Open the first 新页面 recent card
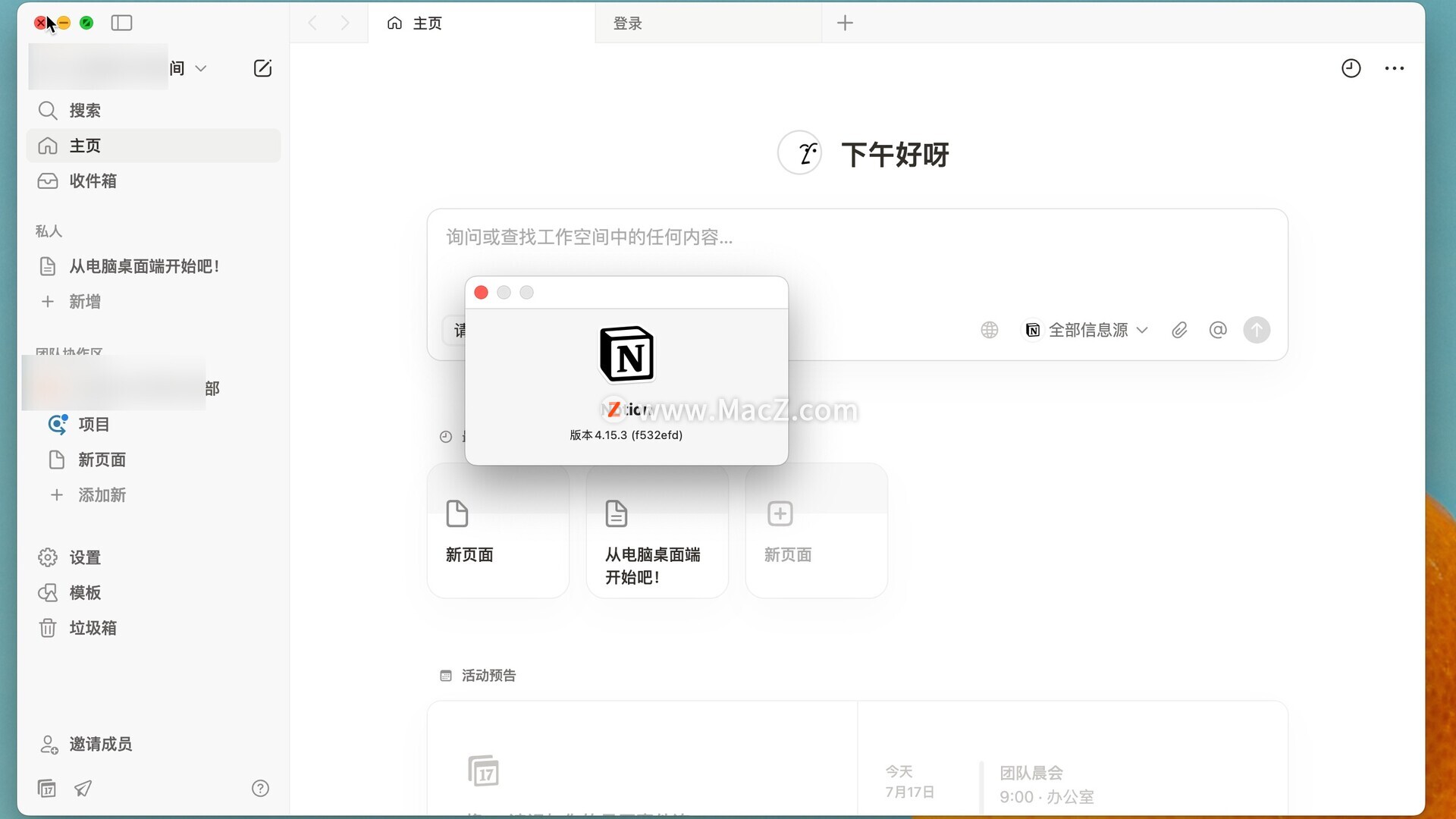 coord(498,531)
